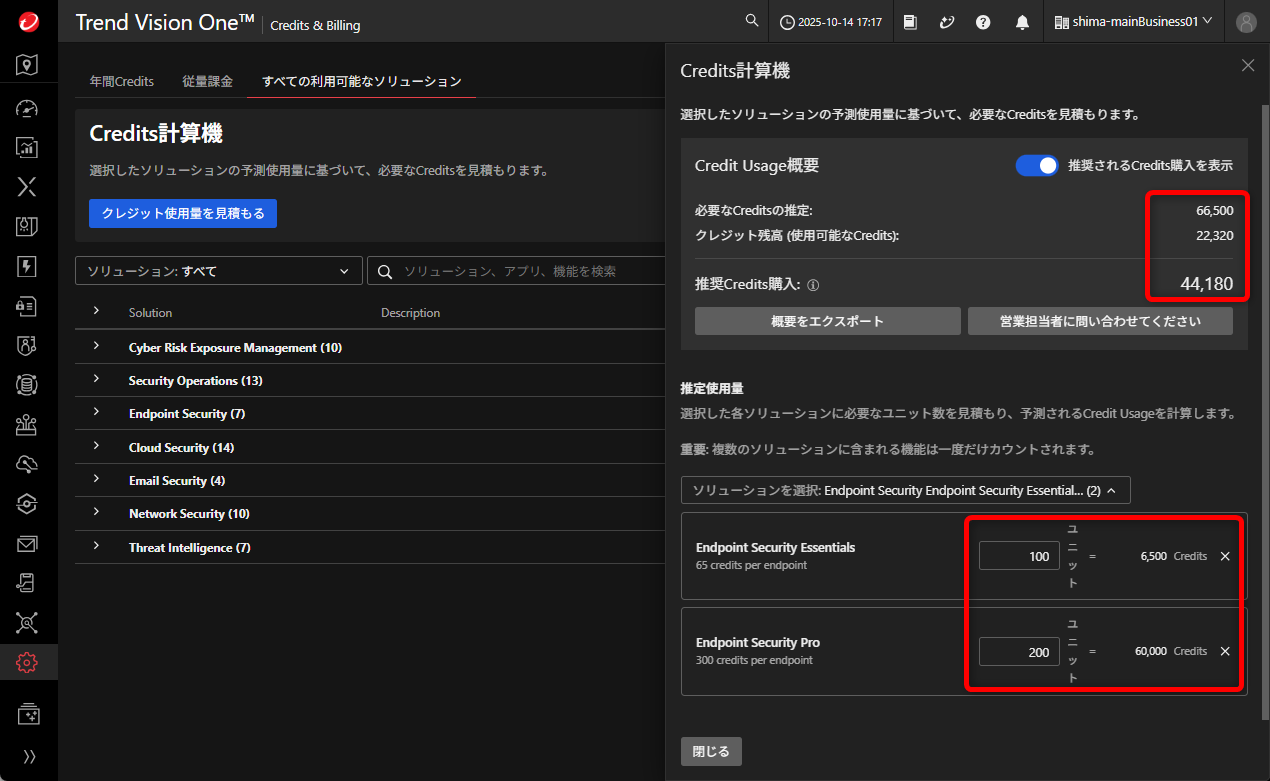1270x781 pixels.
Task: Remove Endpoint Security Essentials with X icon
Action: (x=1225, y=556)
